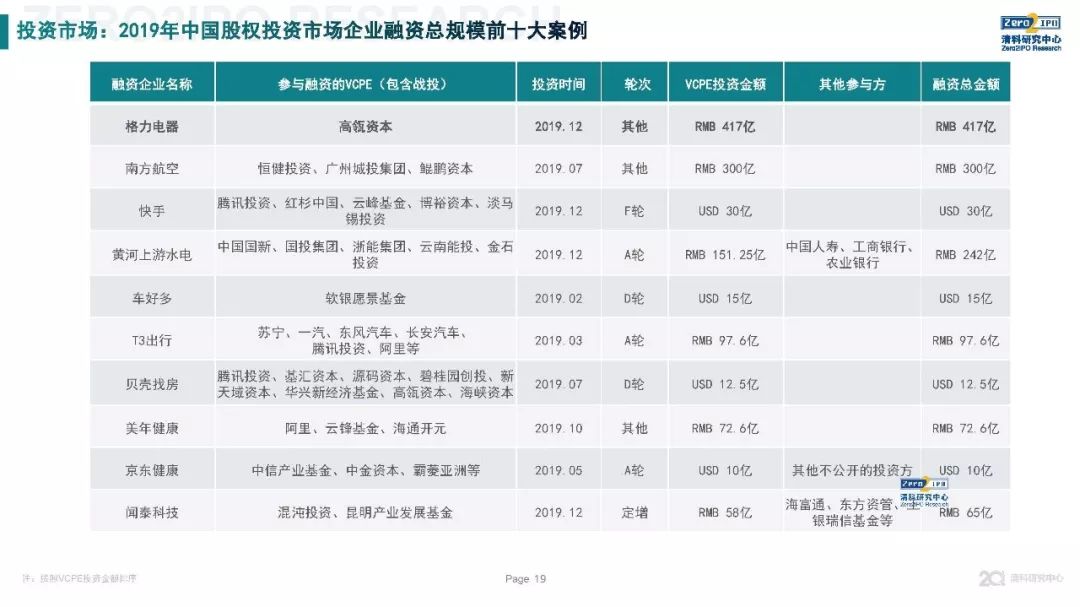Click the 中信产业基金、中金资本 investors cell
1080x607 pixels.
[365, 470]
